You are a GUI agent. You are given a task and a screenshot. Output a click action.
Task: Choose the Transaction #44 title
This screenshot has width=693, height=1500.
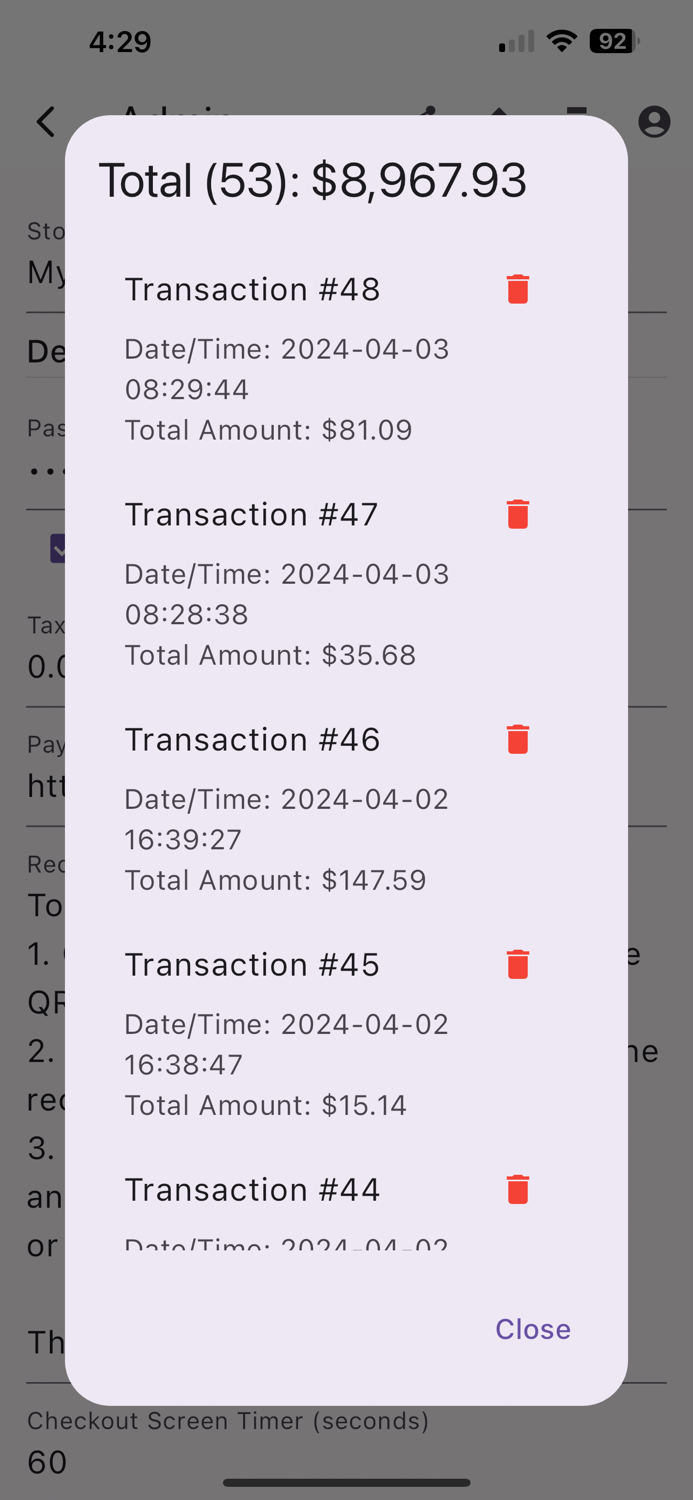click(252, 1189)
